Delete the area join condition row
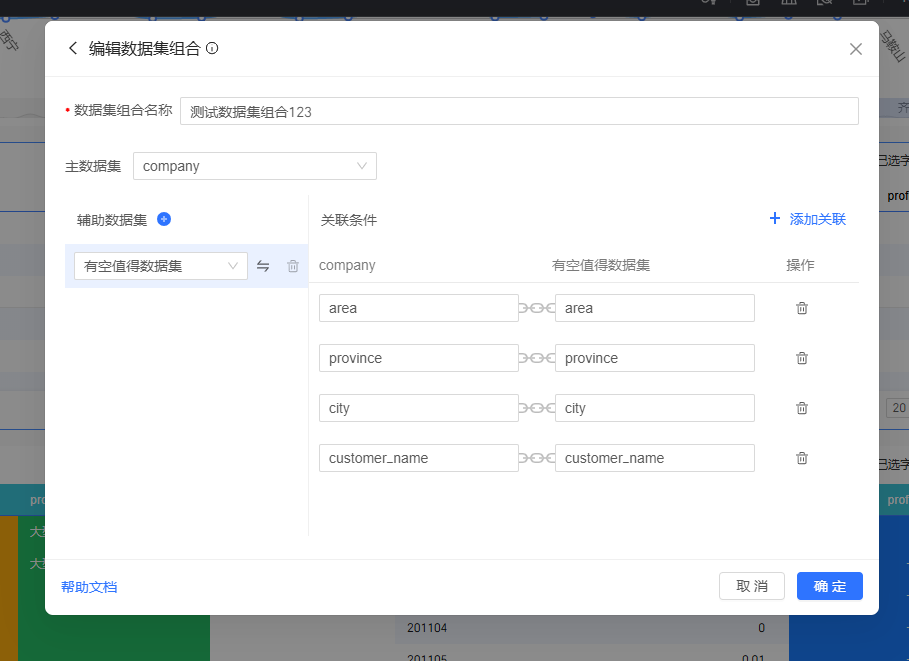The image size is (909, 661). (801, 308)
